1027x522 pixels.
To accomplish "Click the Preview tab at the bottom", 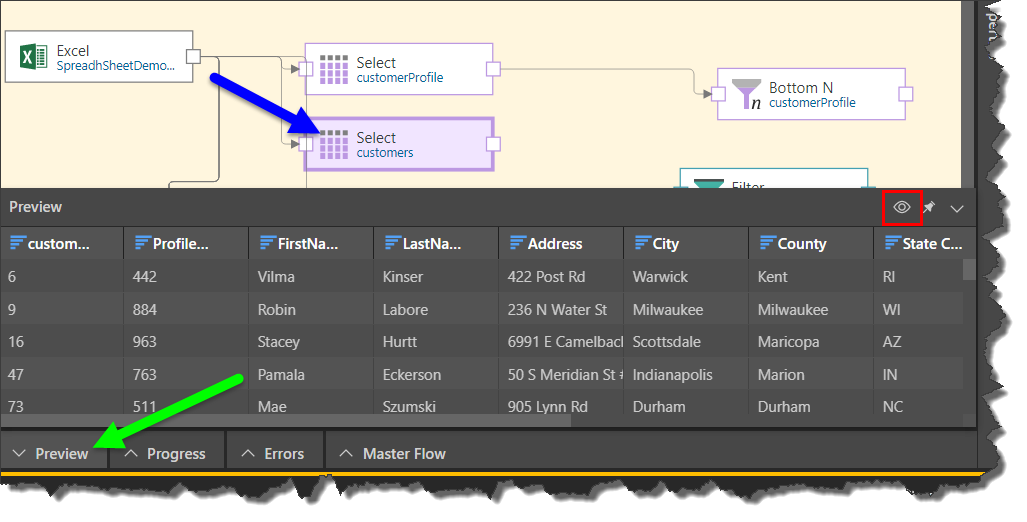I will pos(52,454).
